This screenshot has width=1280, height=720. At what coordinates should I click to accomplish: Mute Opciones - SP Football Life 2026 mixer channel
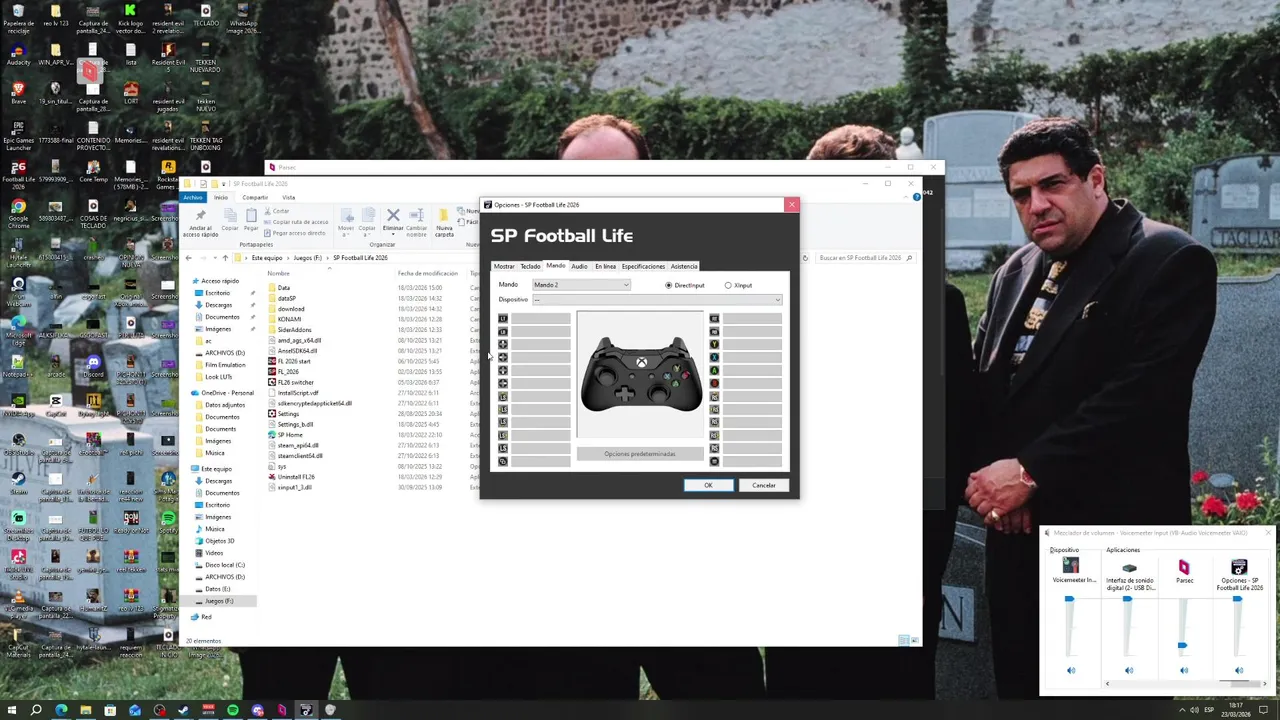[1239, 670]
